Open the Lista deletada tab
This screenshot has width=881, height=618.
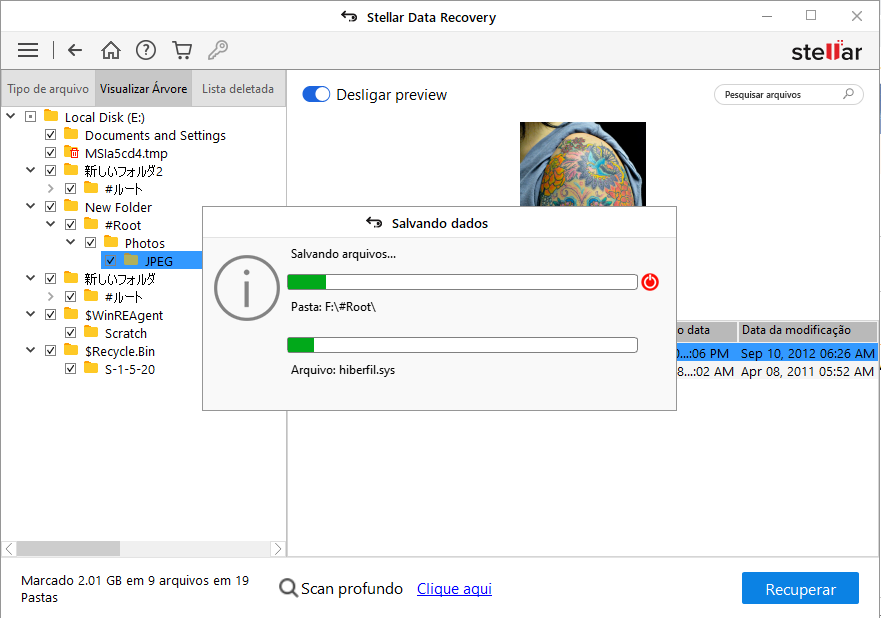coord(238,89)
